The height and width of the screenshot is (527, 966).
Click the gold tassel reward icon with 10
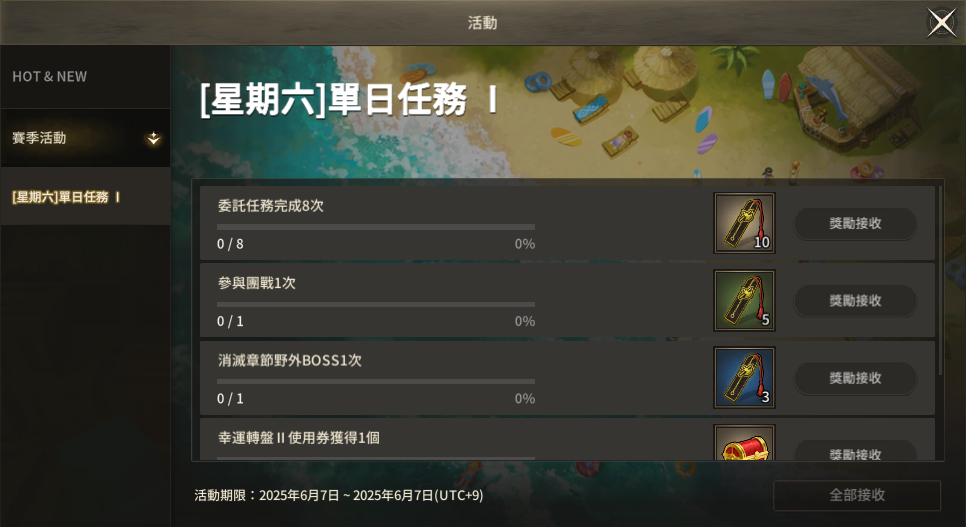(x=744, y=223)
